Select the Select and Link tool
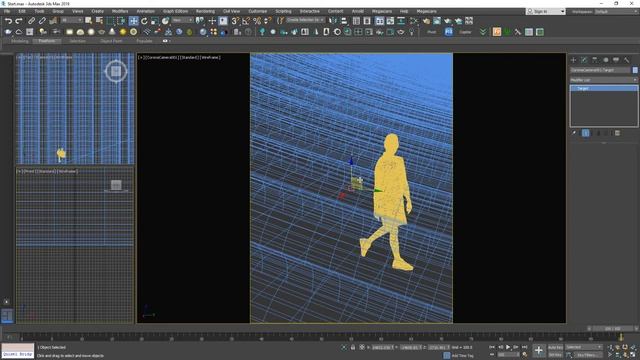Image resolution: width=640 pixels, height=360 pixels. [x=31, y=21]
